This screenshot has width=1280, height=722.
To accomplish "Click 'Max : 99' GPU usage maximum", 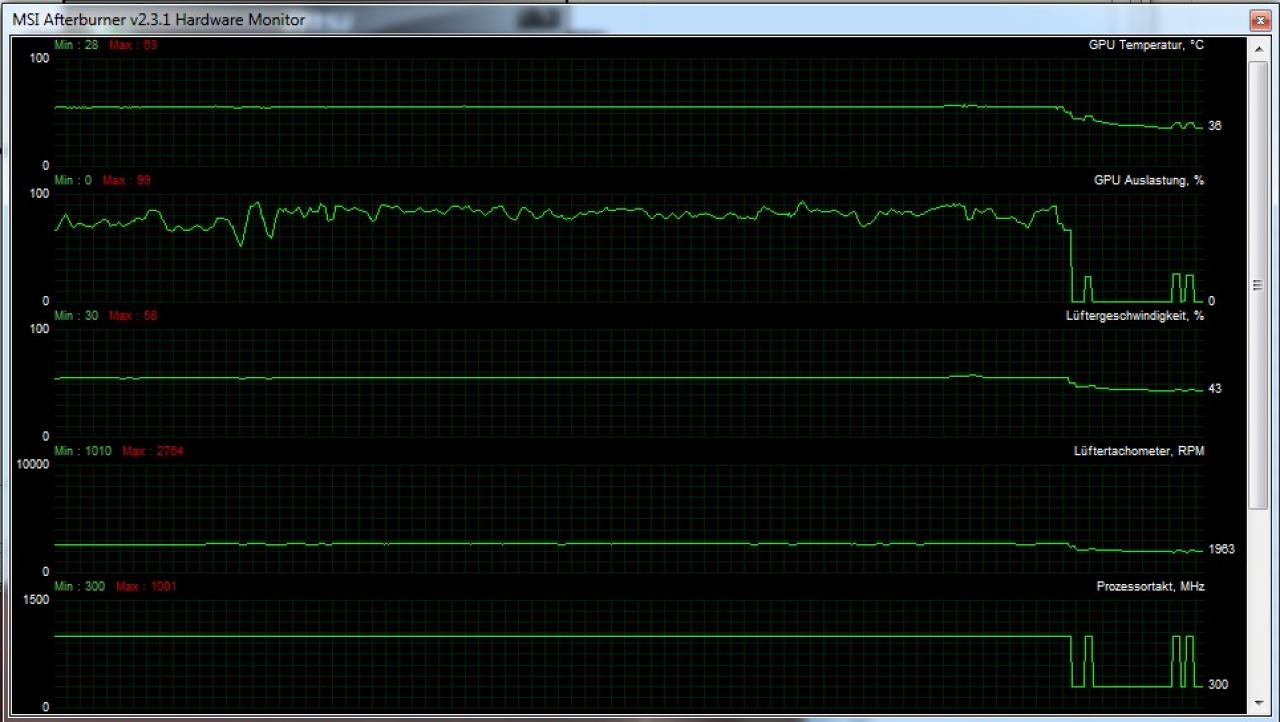I will (x=126, y=180).
